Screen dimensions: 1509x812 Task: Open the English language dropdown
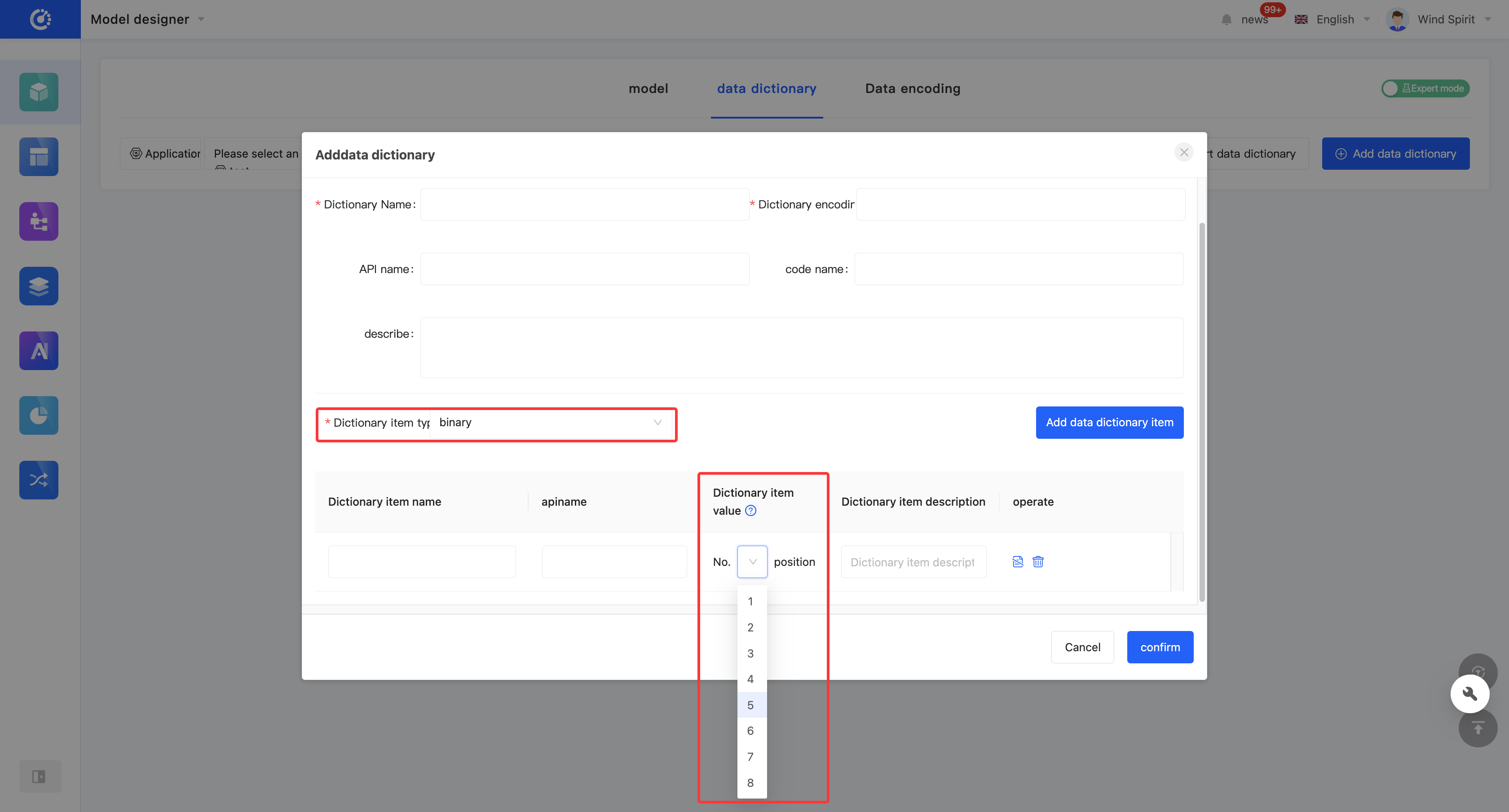click(x=1334, y=19)
